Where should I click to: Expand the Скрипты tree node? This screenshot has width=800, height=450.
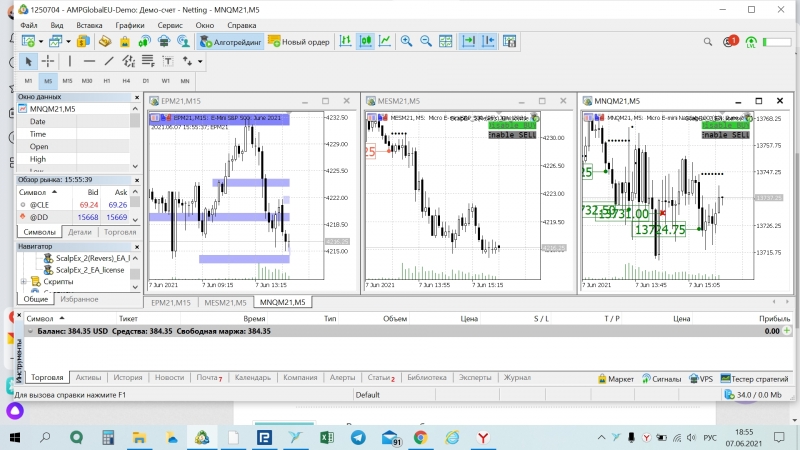point(23,282)
